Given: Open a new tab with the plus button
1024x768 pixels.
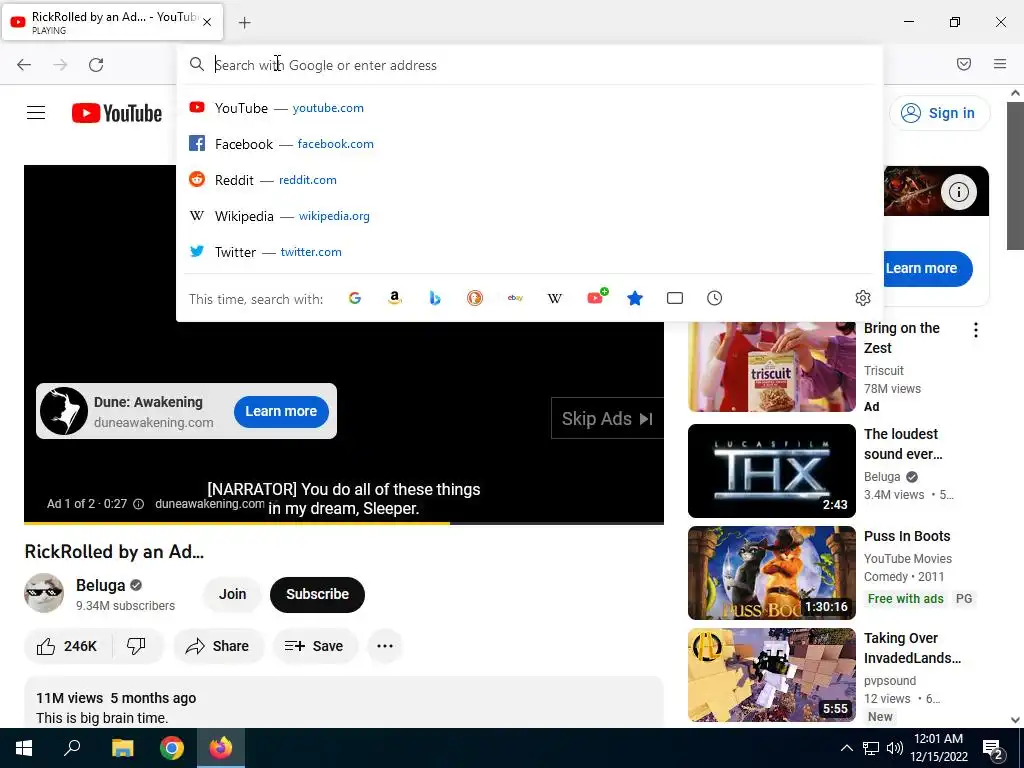Looking at the screenshot, I should (x=244, y=23).
